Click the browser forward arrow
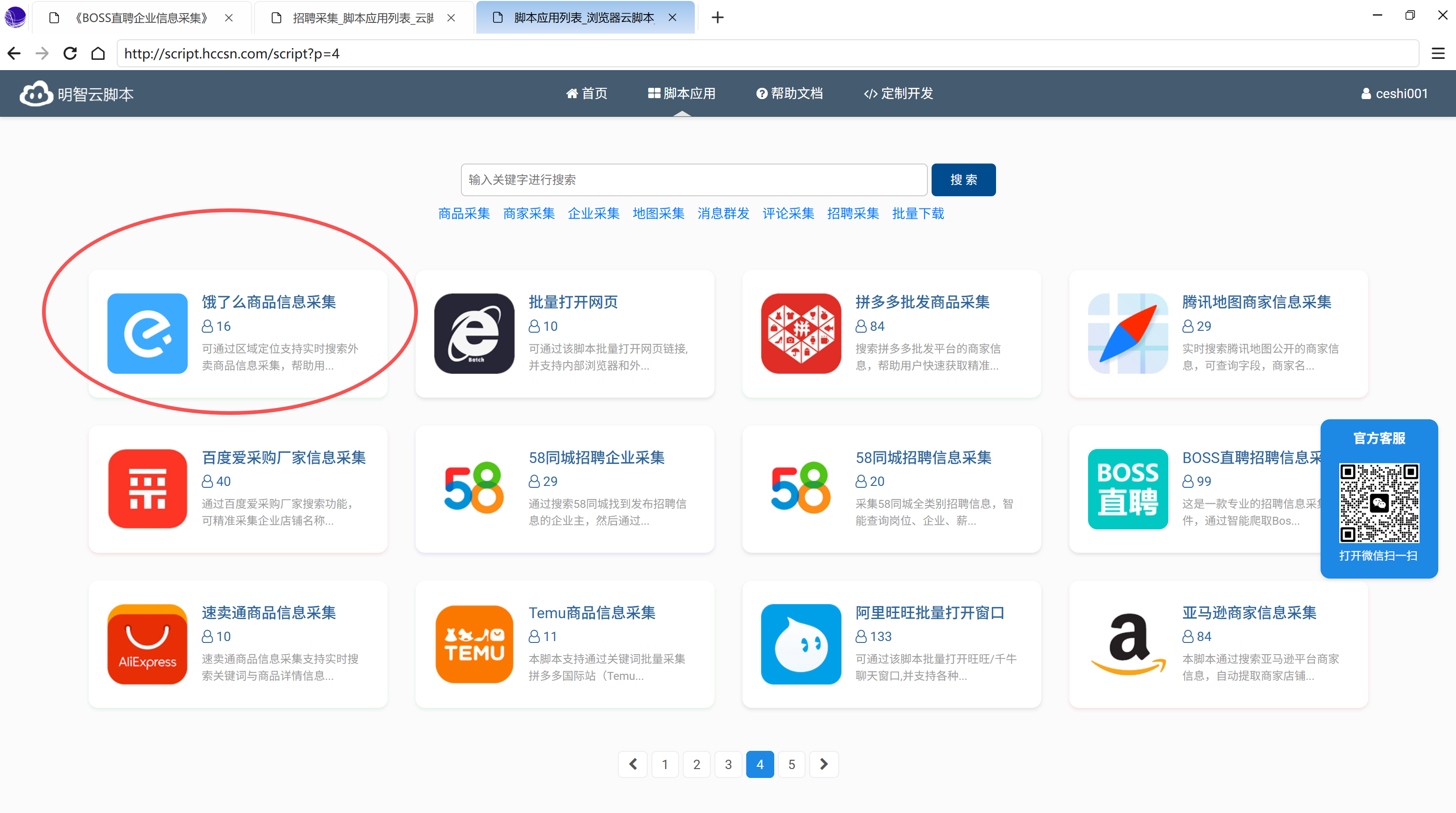 [42, 53]
